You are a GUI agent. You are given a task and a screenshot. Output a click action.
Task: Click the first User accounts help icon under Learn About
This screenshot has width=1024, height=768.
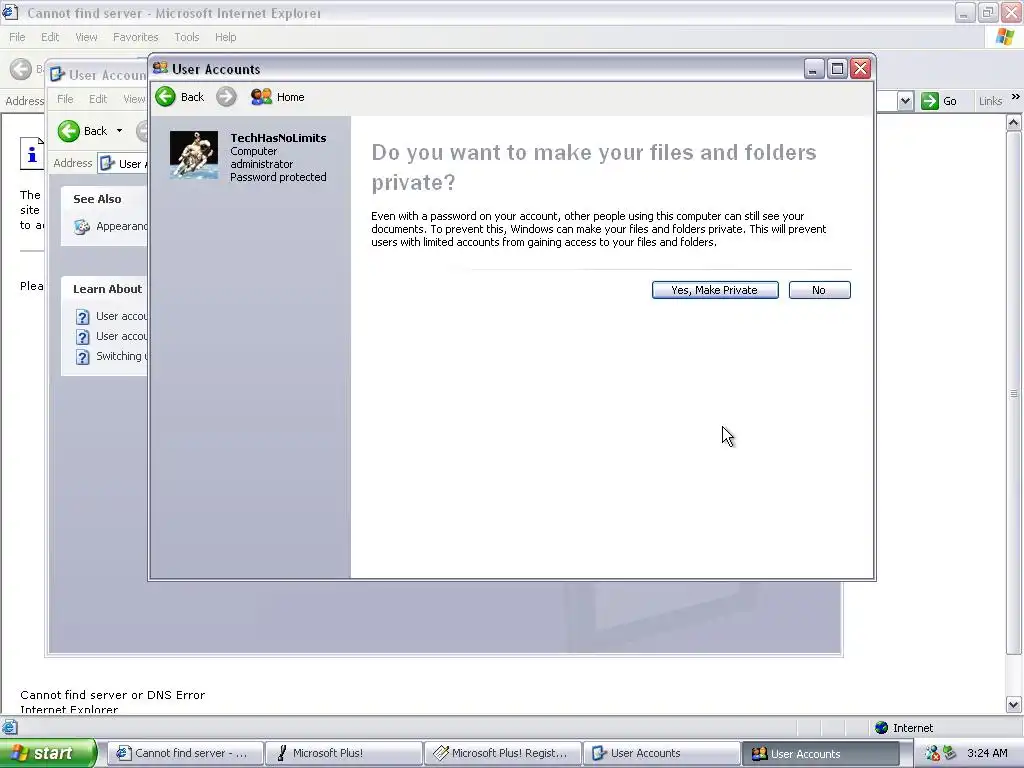82,317
